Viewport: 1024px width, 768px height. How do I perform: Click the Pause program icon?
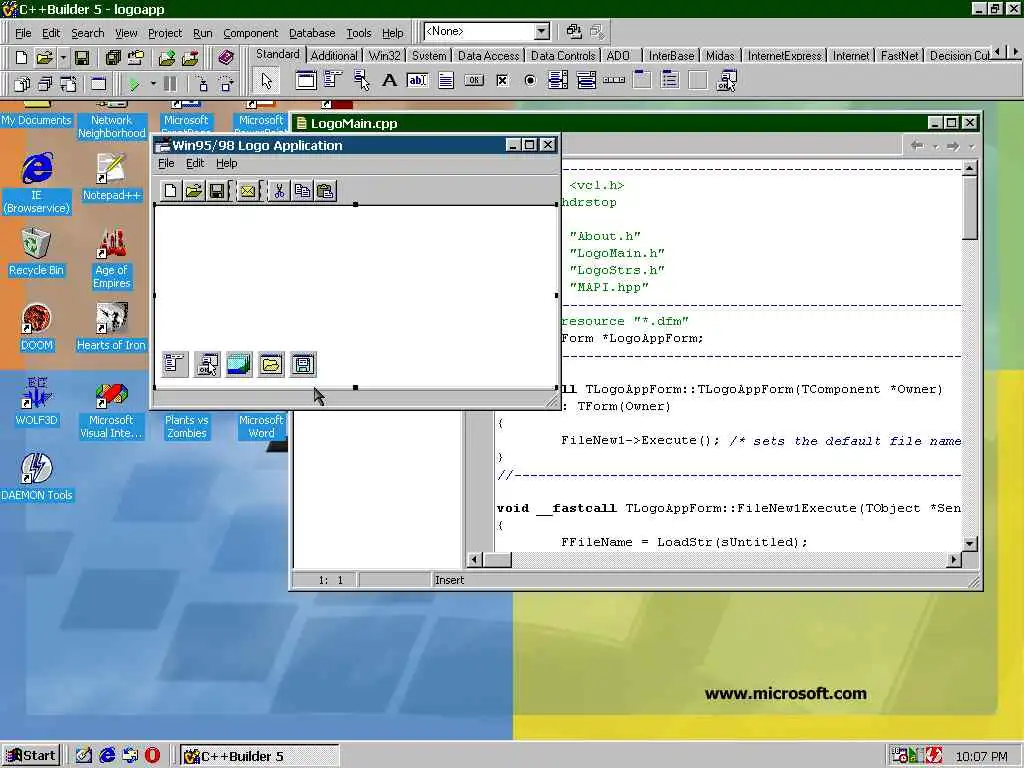pos(170,84)
